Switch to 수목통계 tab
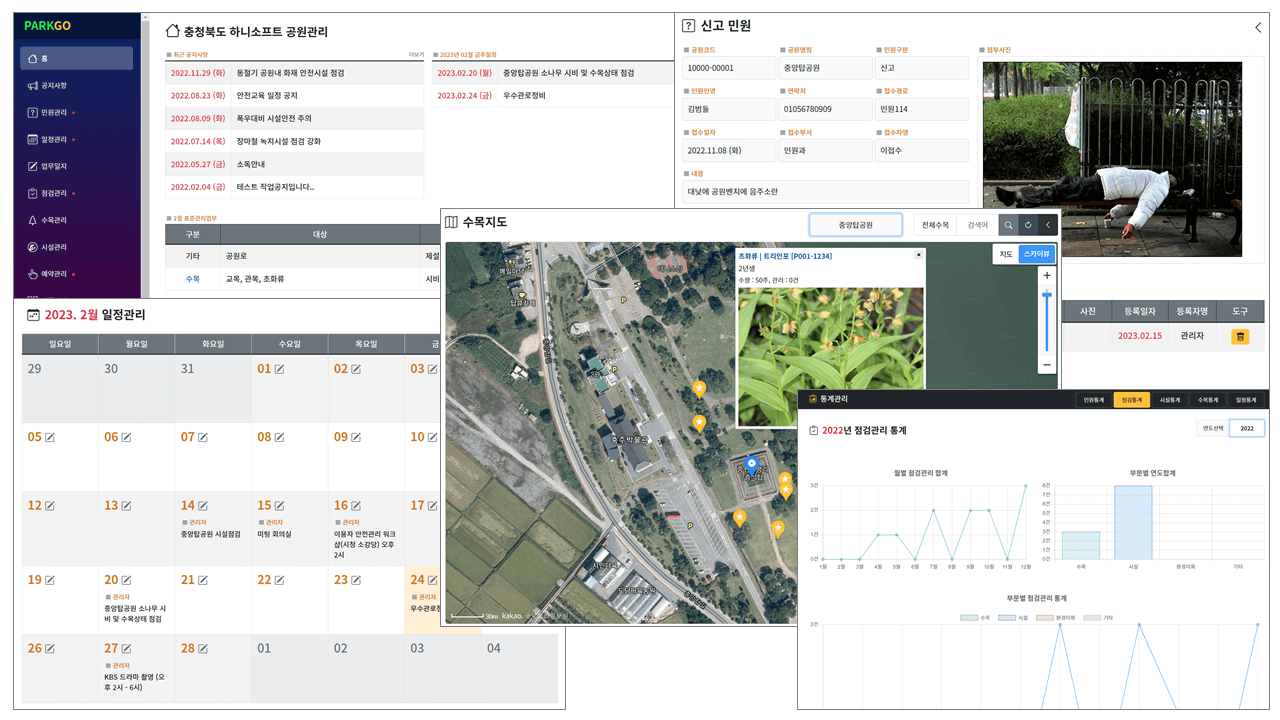This screenshot has height=720, width=1280. [x=1208, y=400]
